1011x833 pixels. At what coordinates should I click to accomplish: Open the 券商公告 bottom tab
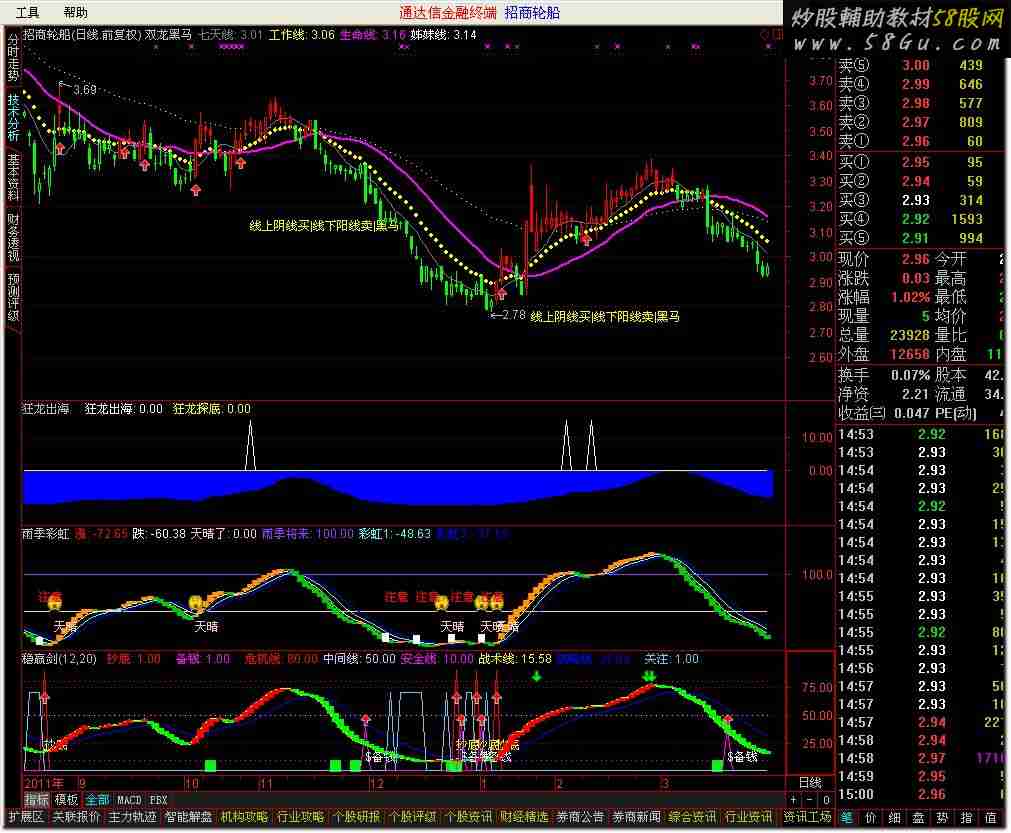pyautogui.click(x=580, y=817)
